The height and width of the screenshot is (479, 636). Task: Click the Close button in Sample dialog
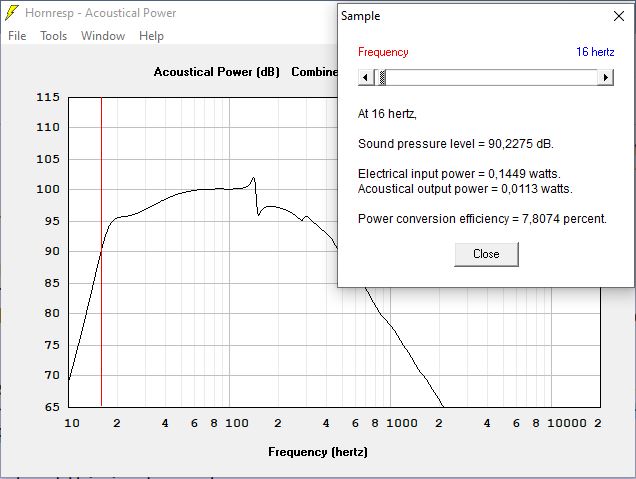486,254
